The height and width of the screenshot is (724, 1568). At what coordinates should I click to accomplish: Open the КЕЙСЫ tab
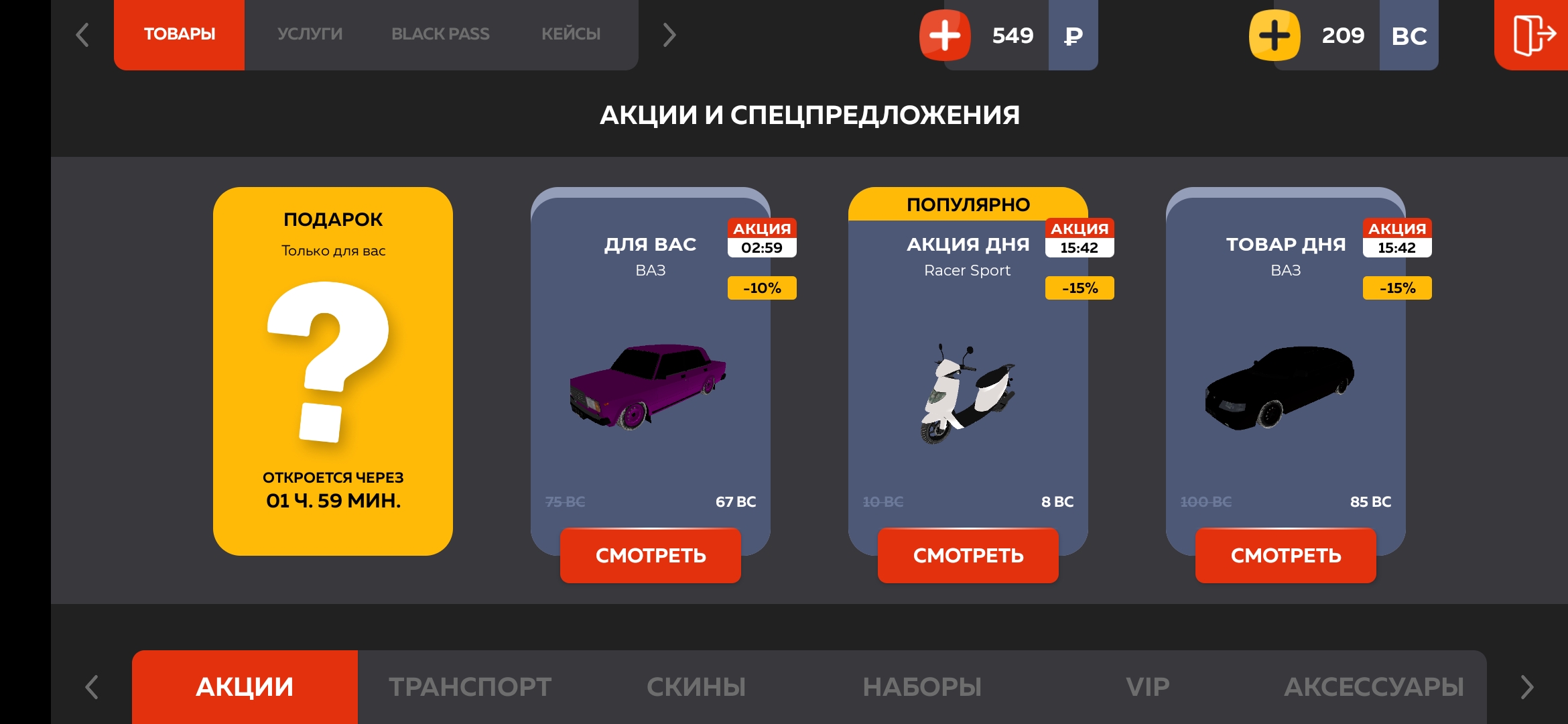[x=571, y=34]
